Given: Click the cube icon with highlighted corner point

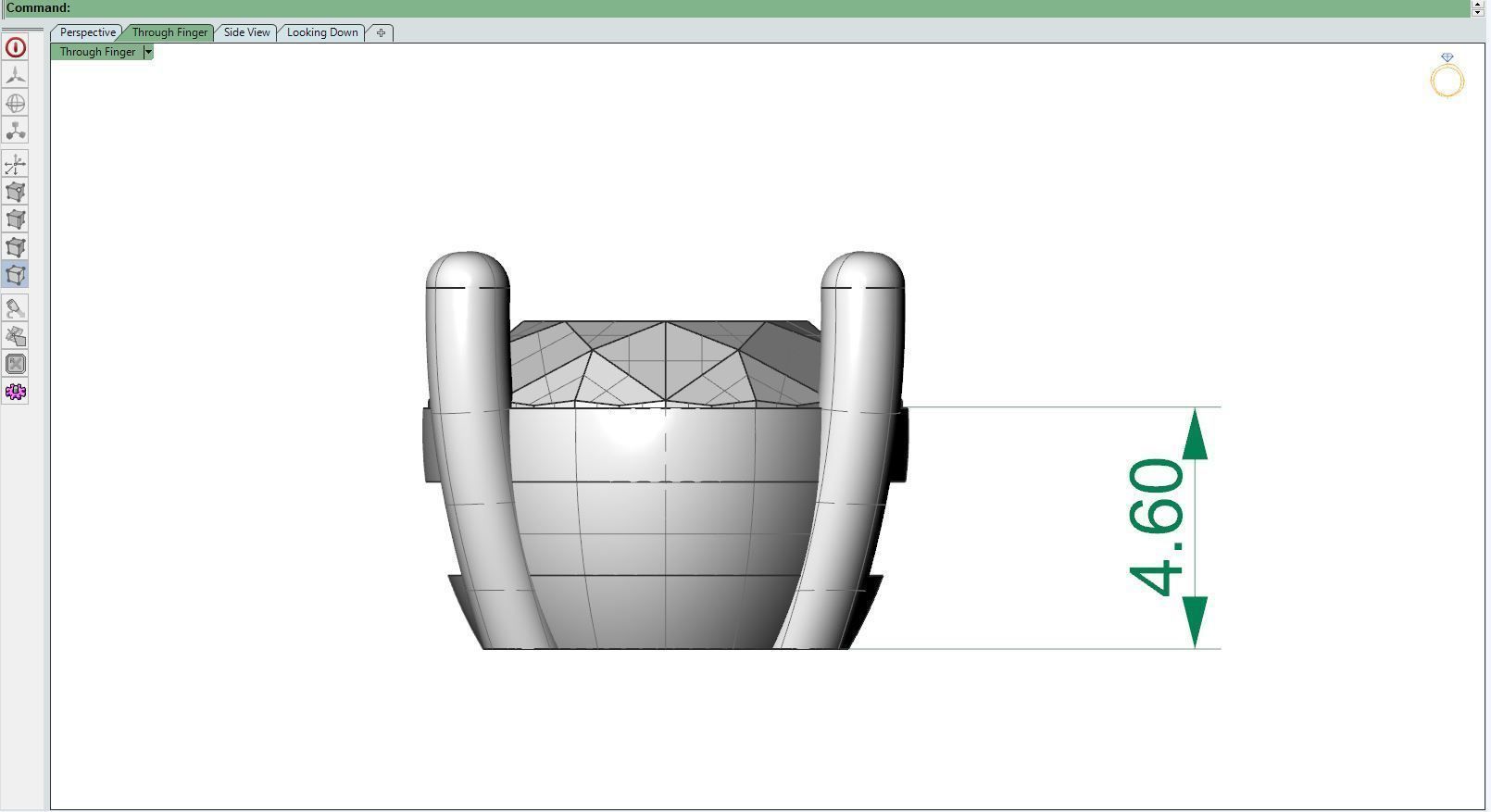Looking at the screenshot, I should coord(16,192).
